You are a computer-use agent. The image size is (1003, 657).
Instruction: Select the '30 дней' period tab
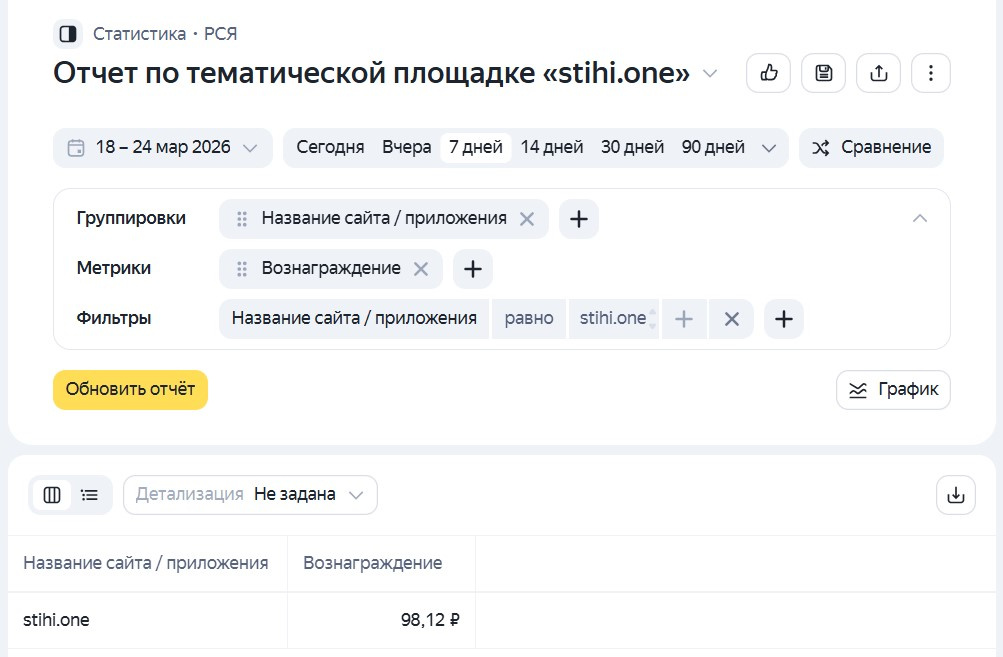632,148
